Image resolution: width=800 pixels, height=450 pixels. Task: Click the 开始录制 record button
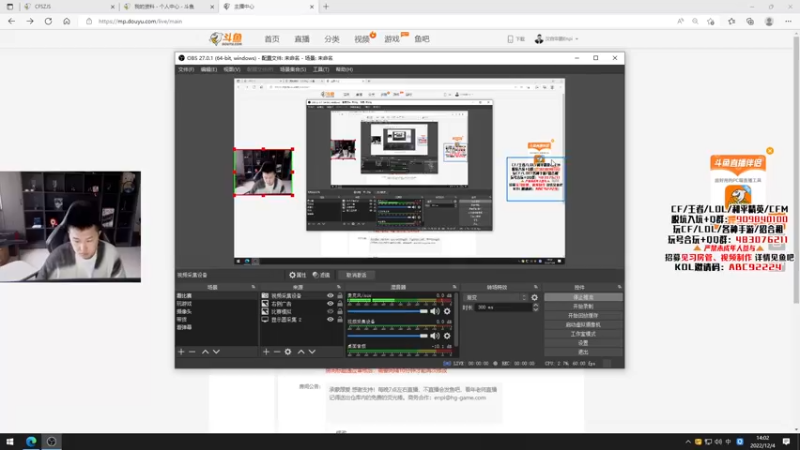(583, 306)
